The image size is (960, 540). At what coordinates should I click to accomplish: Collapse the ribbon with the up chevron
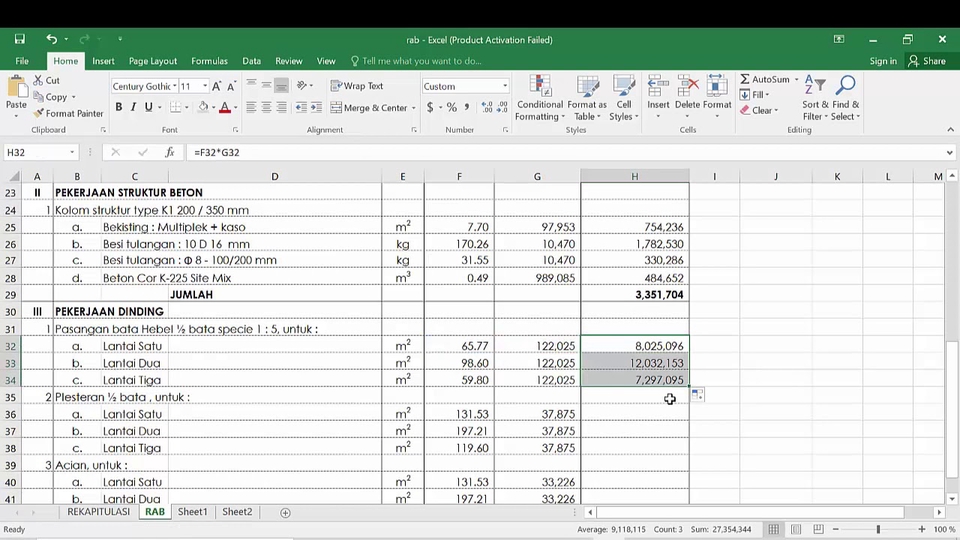pyautogui.click(x=950, y=130)
